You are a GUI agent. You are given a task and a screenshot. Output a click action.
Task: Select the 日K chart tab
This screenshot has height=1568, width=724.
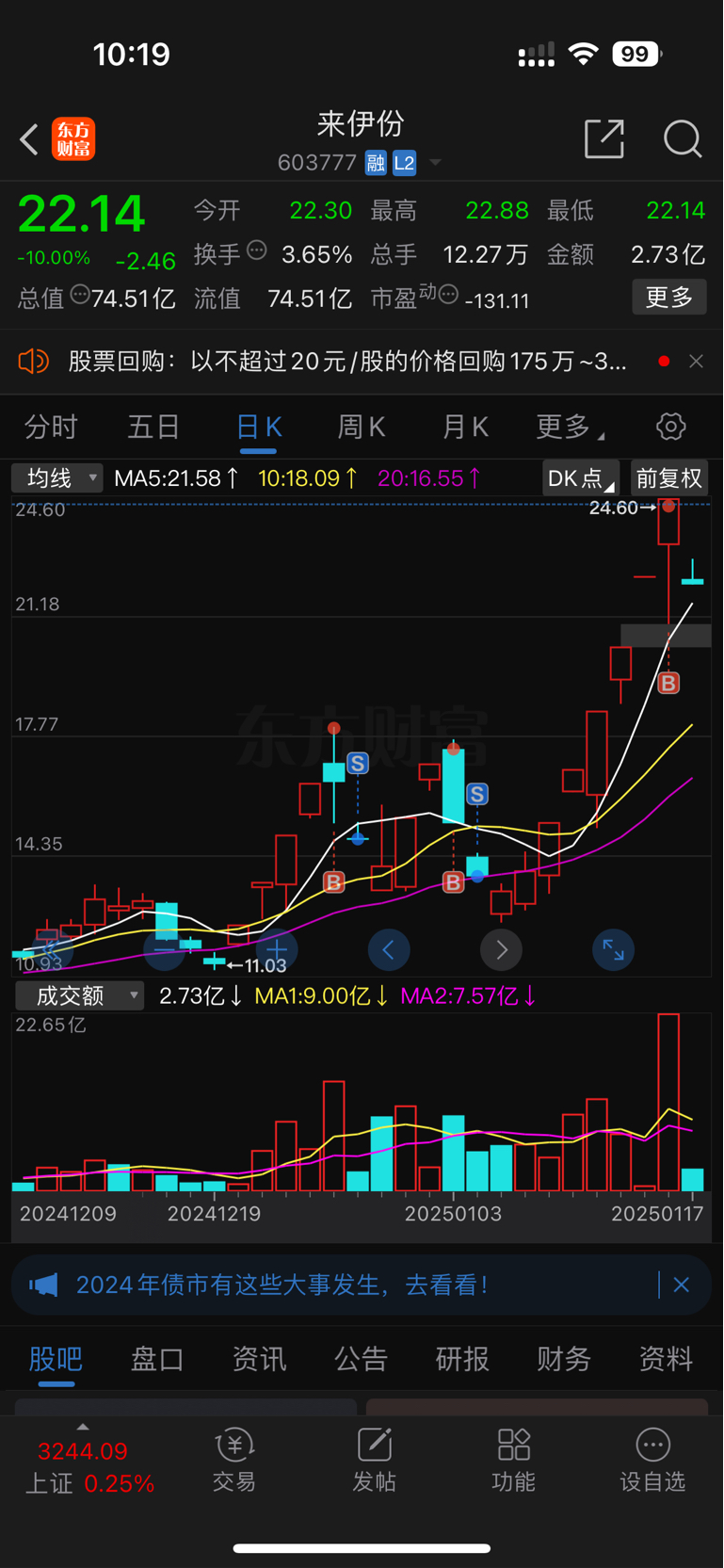(258, 428)
